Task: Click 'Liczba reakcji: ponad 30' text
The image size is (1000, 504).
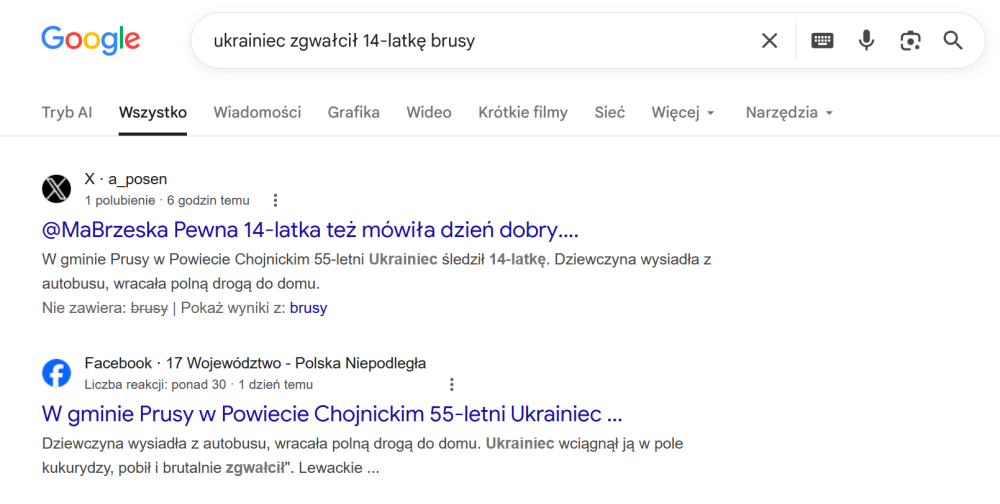Action: (x=155, y=385)
